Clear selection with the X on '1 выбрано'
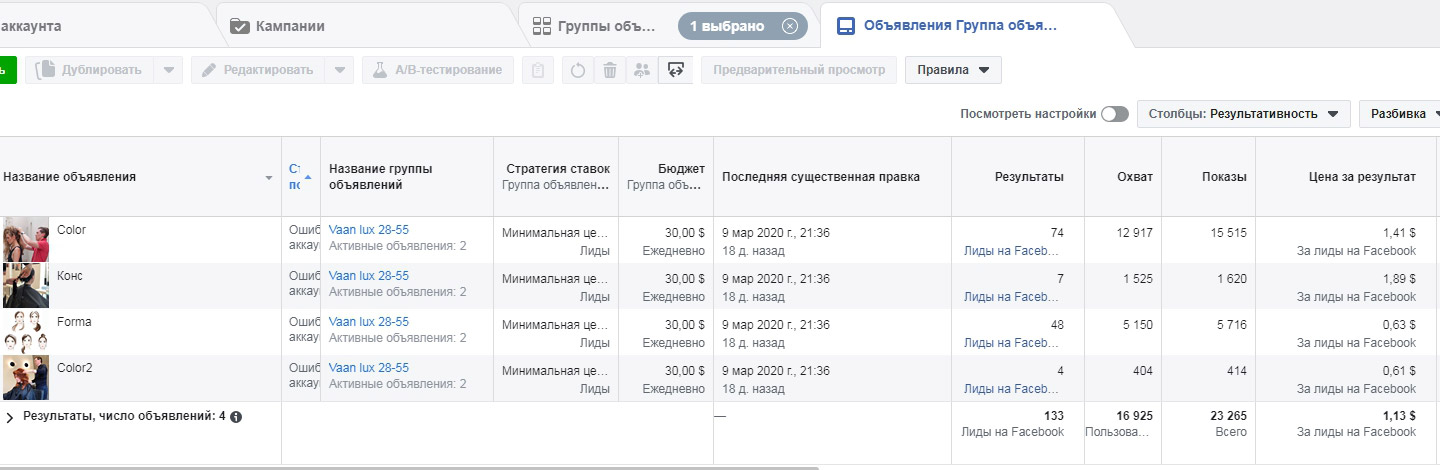The image size is (1440, 470). (x=790, y=26)
